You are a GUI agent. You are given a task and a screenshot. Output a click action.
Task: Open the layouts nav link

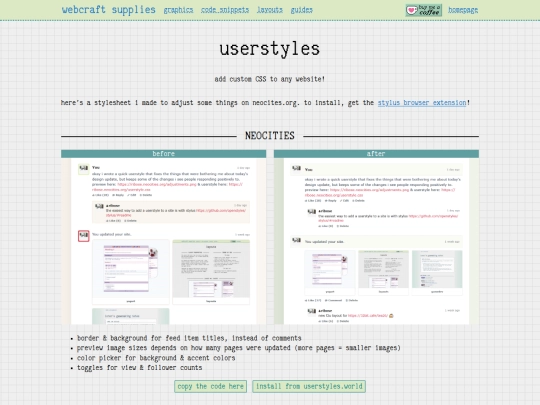coord(270,10)
